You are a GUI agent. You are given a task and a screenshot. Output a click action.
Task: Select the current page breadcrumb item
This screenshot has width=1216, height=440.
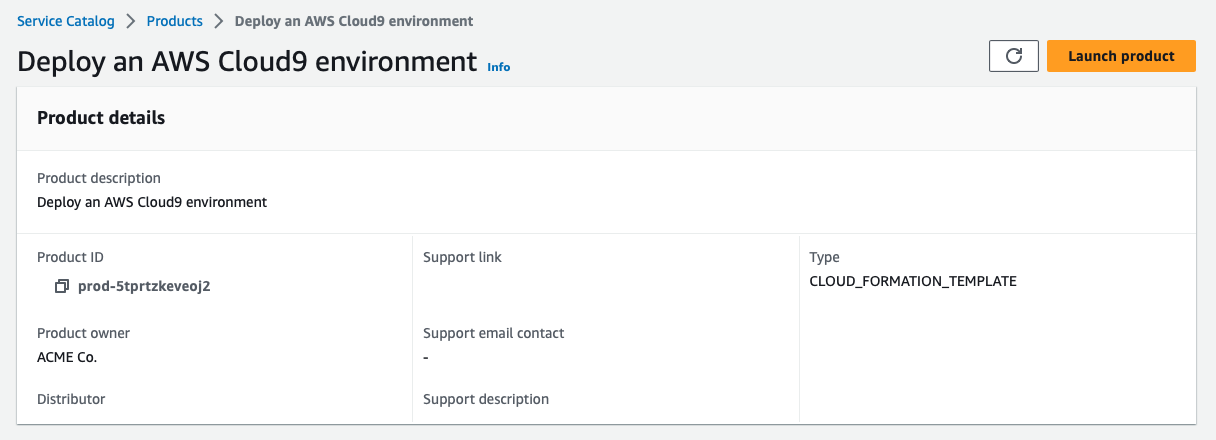(354, 21)
